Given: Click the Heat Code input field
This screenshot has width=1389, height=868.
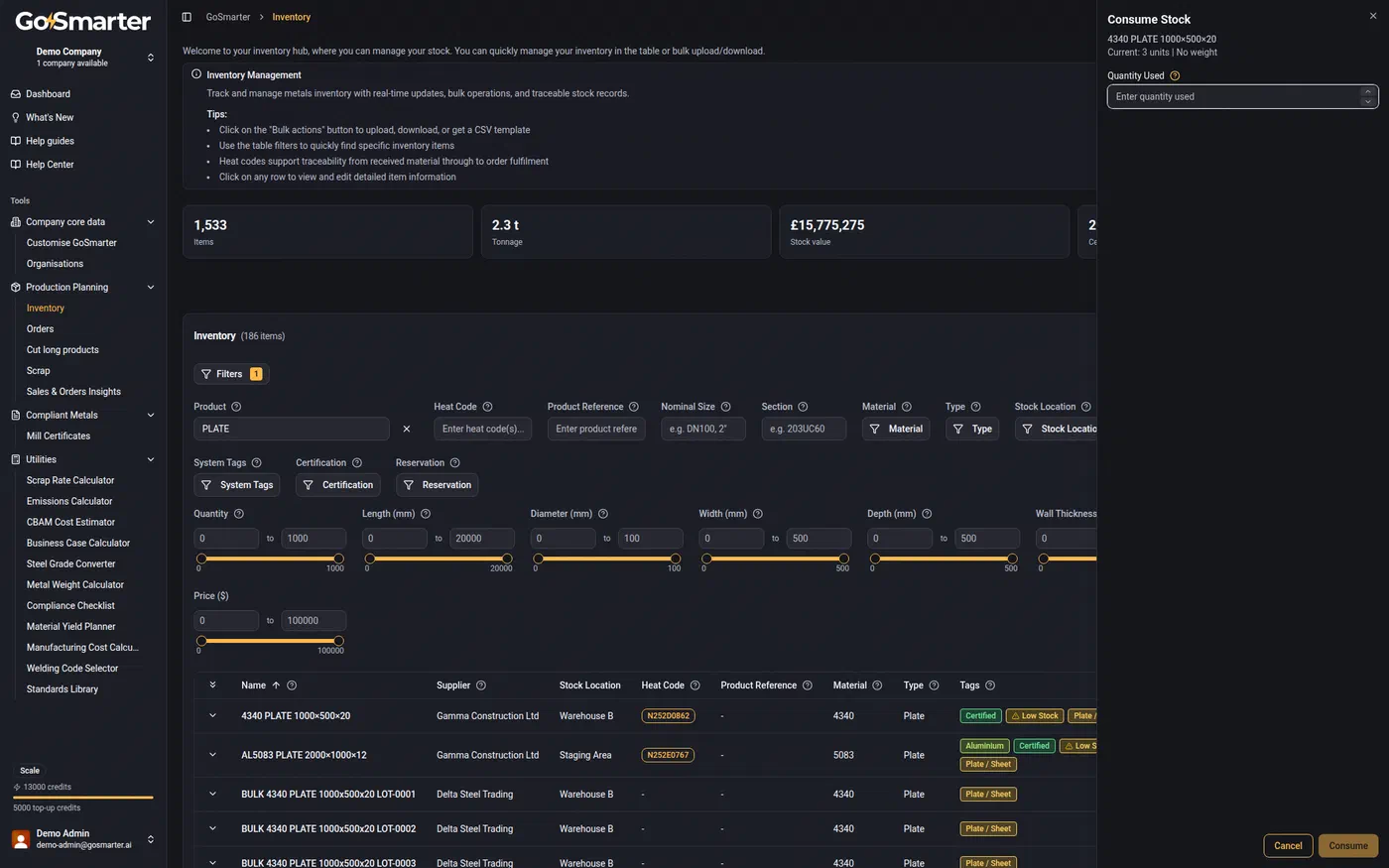Looking at the screenshot, I should [483, 429].
